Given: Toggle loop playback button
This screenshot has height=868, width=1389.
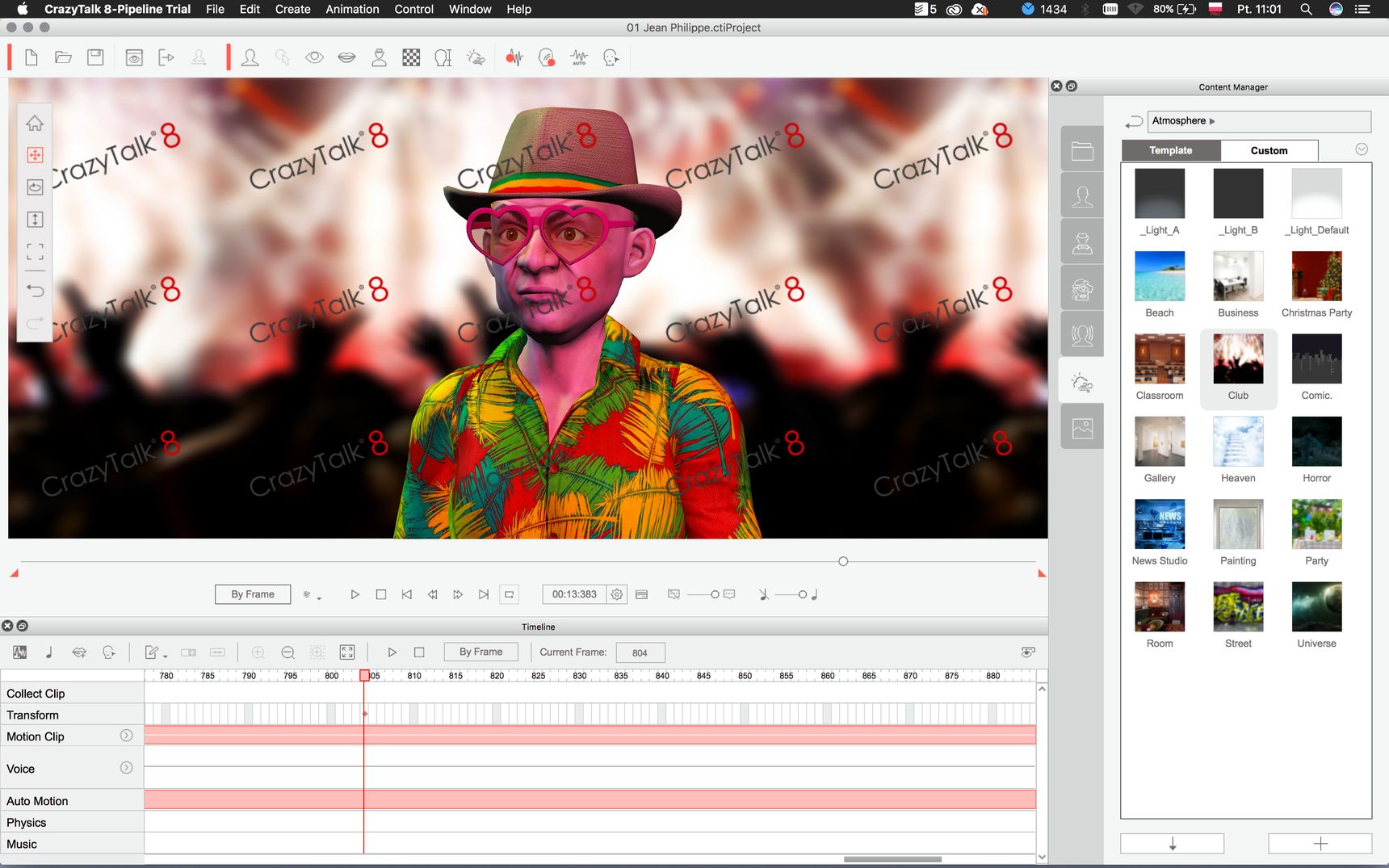Looking at the screenshot, I should (x=510, y=594).
